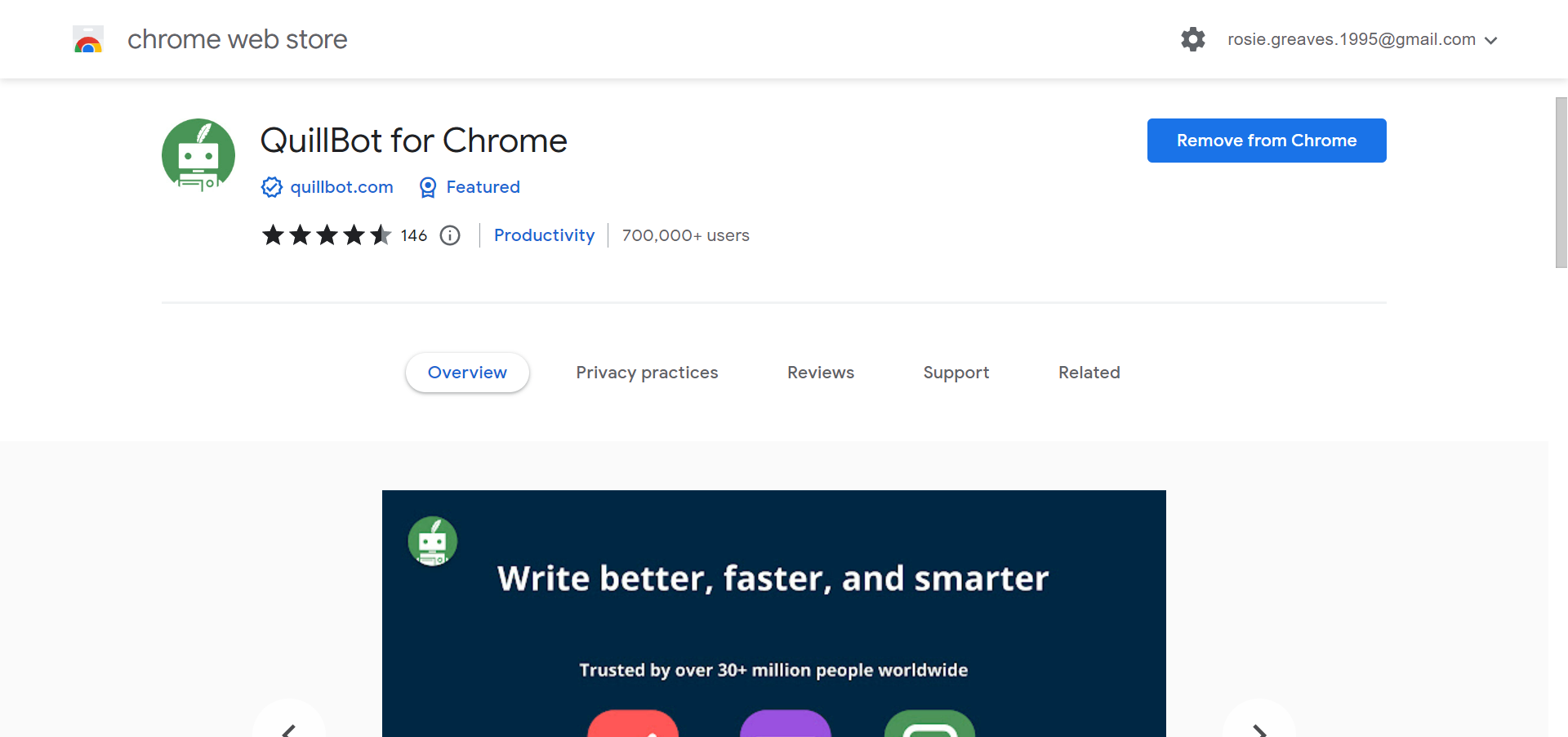The image size is (1568, 737).
Task: Click the QuillBot extension logo icon
Action: [x=198, y=155]
